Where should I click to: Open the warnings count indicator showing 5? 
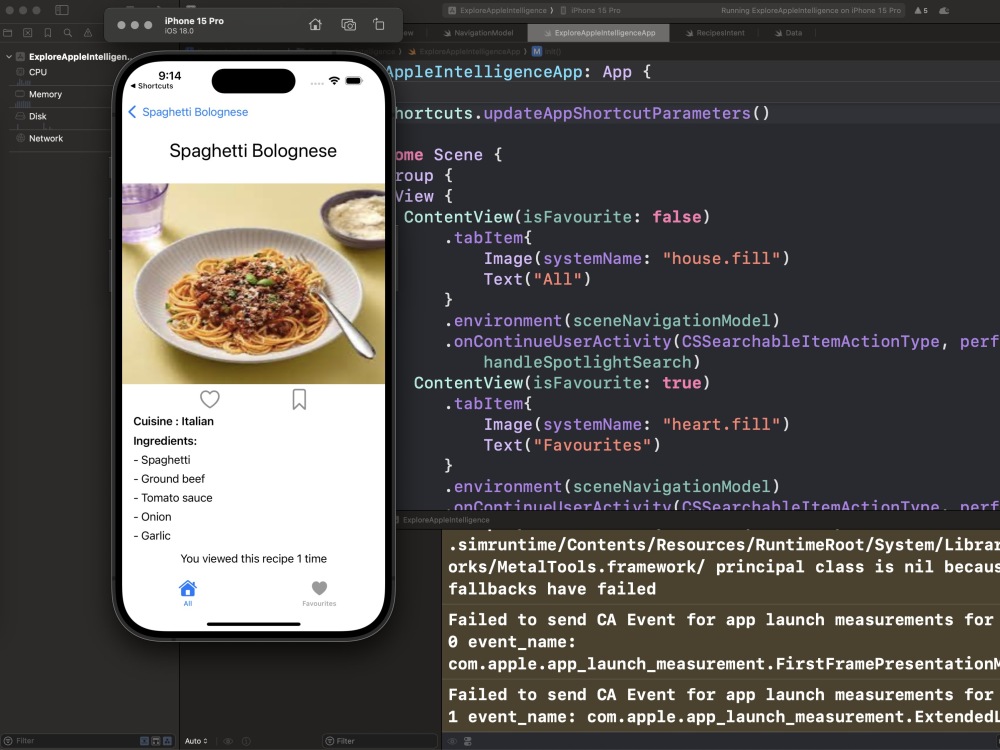922,10
